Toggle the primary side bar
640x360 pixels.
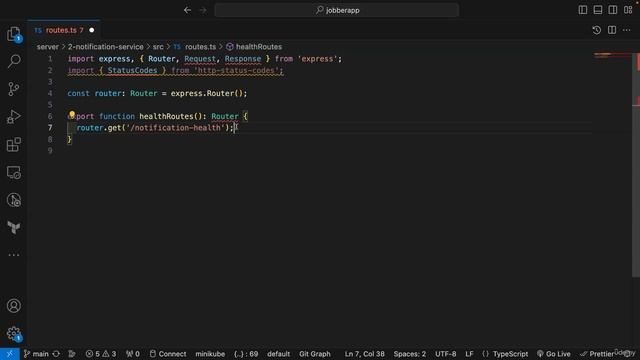pyautogui.click(x=583, y=10)
